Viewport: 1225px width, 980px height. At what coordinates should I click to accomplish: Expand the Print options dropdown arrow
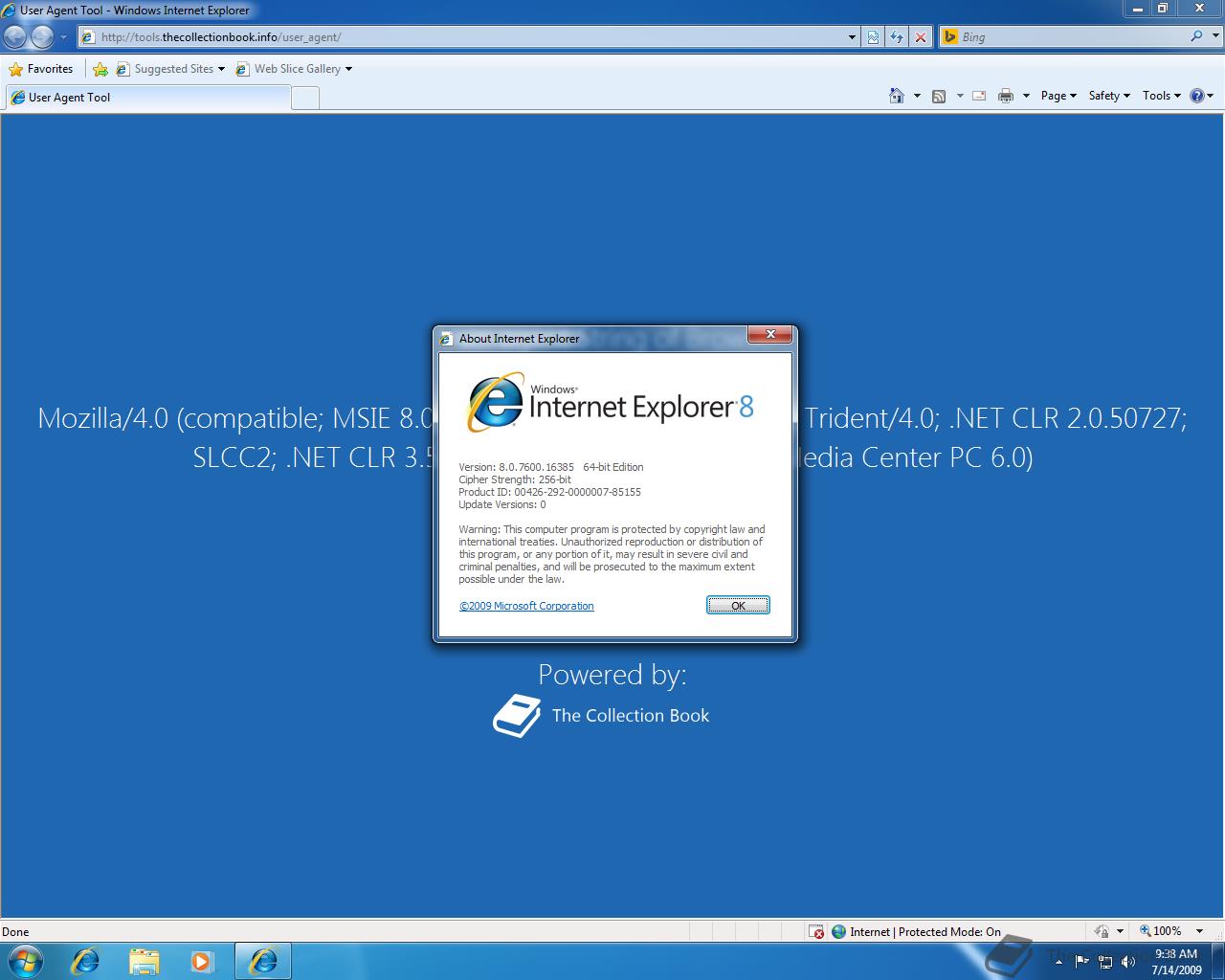1026,96
